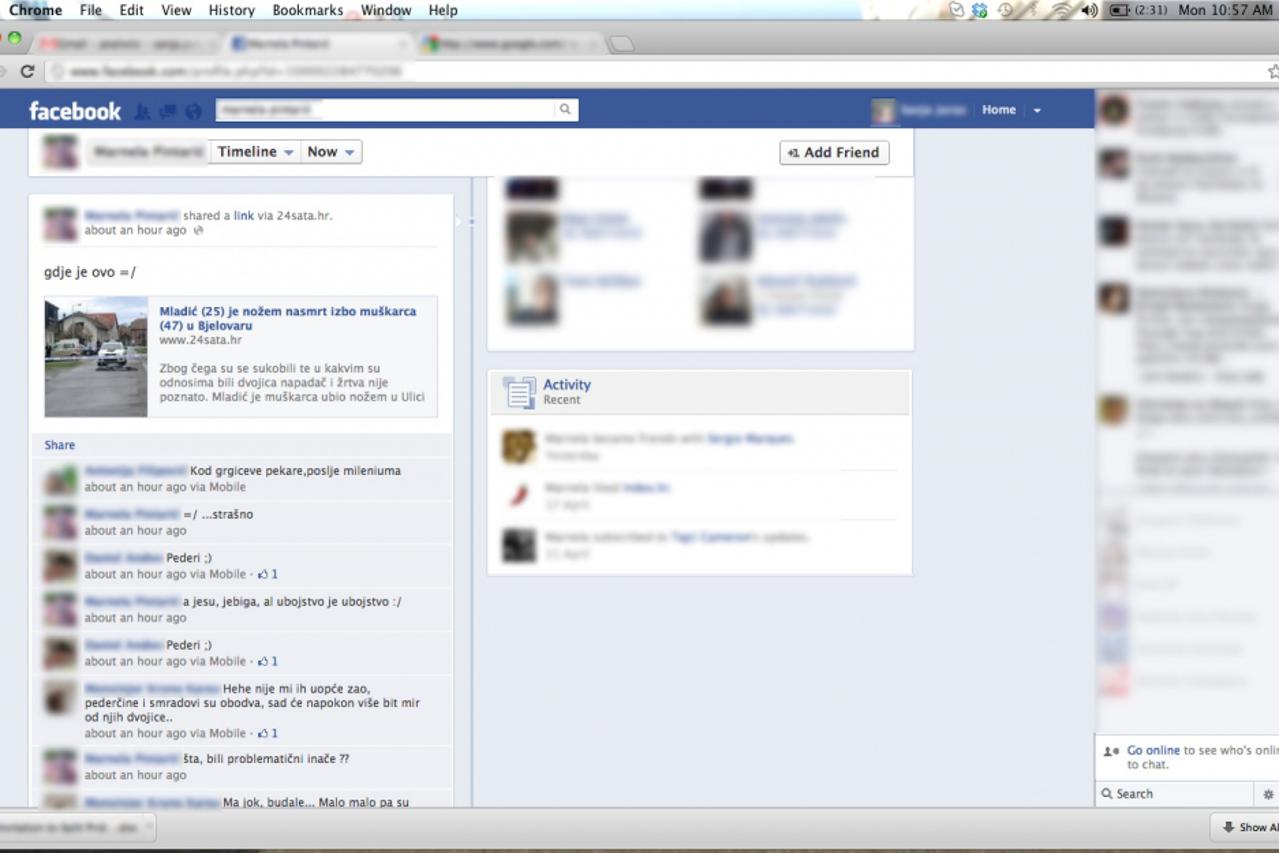The width and height of the screenshot is (1279, 853).
Task: Click the battery status icon
Action: pos(1119,10)
